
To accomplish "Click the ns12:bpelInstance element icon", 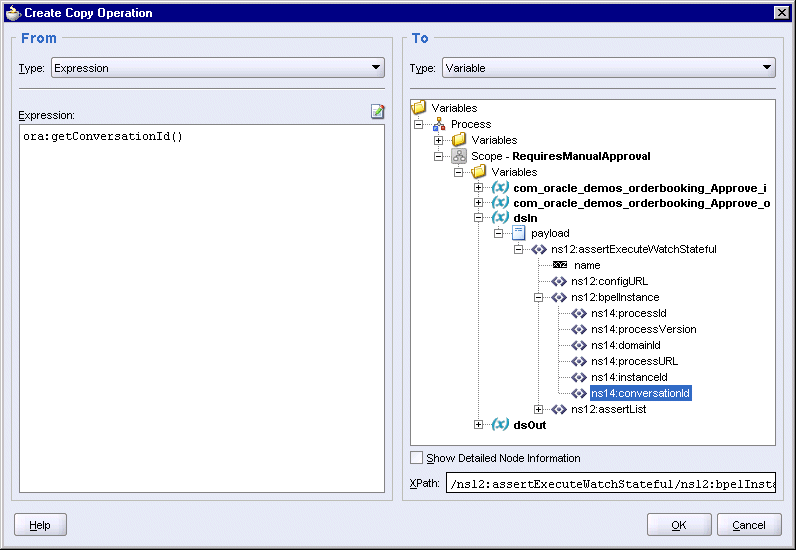I will point(559,297).
